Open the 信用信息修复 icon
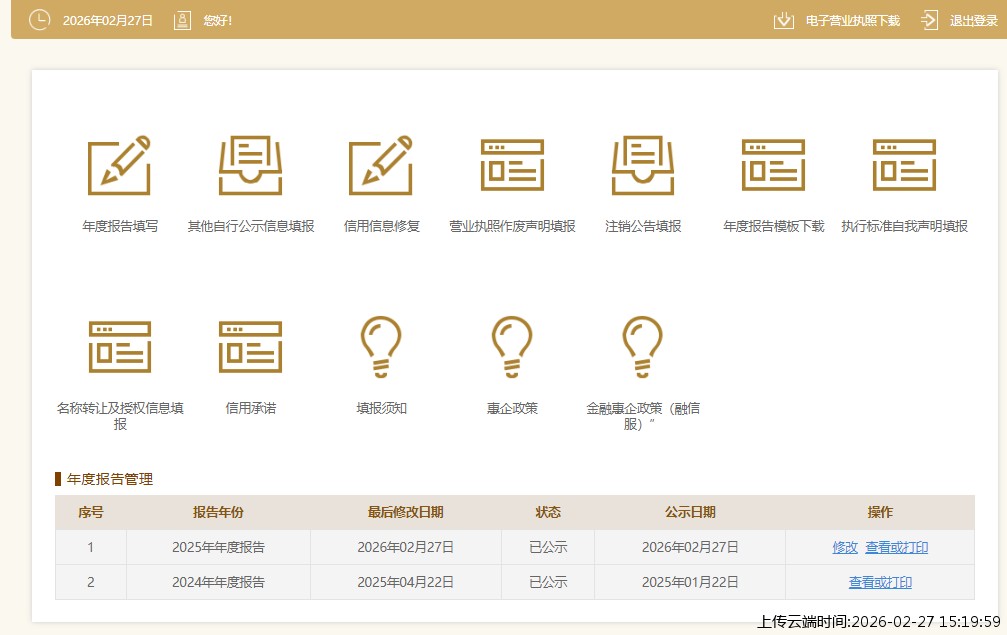This screenshot has width=1007, height=635. tap(380, 166)
